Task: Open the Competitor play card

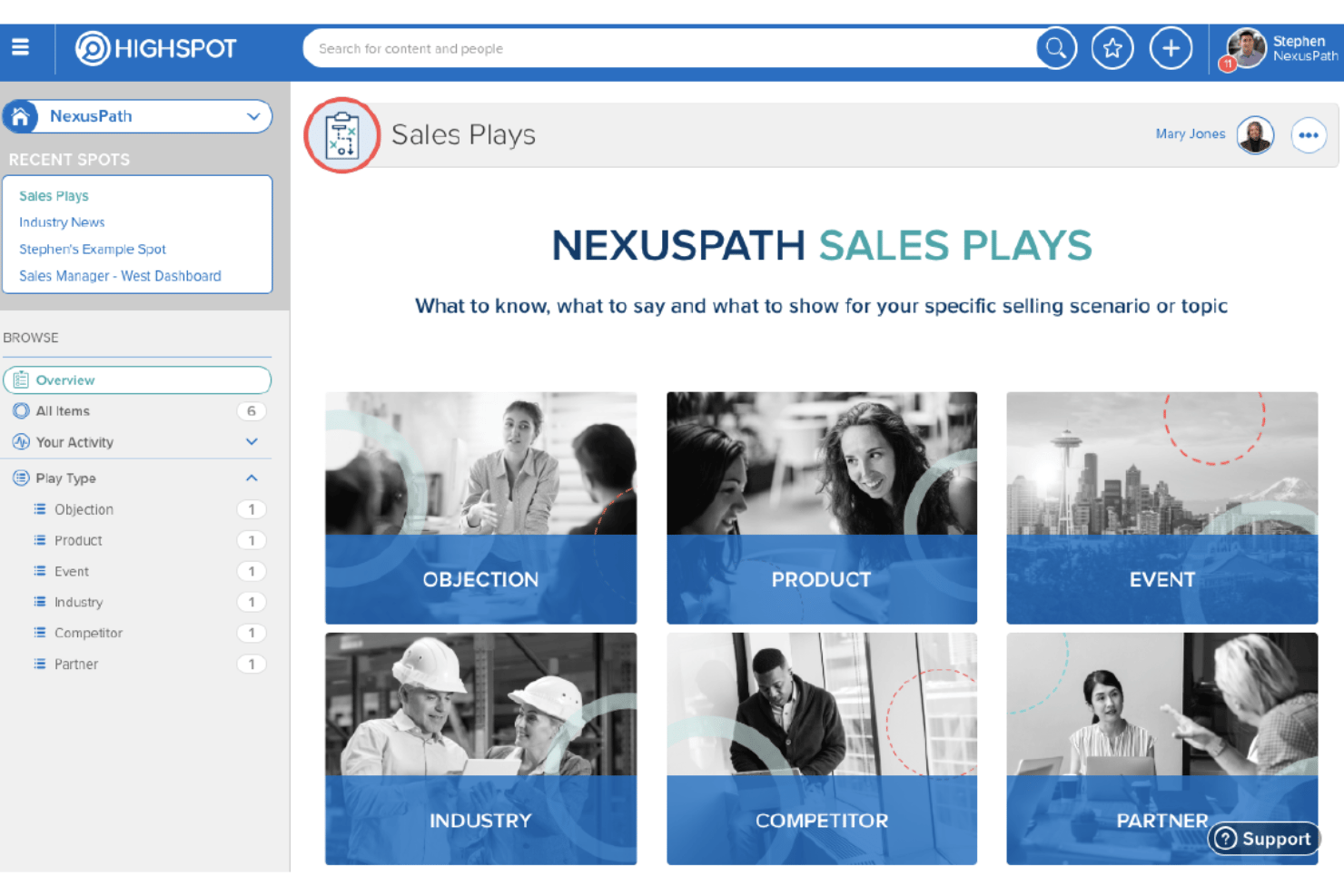Action: point(822,749)
